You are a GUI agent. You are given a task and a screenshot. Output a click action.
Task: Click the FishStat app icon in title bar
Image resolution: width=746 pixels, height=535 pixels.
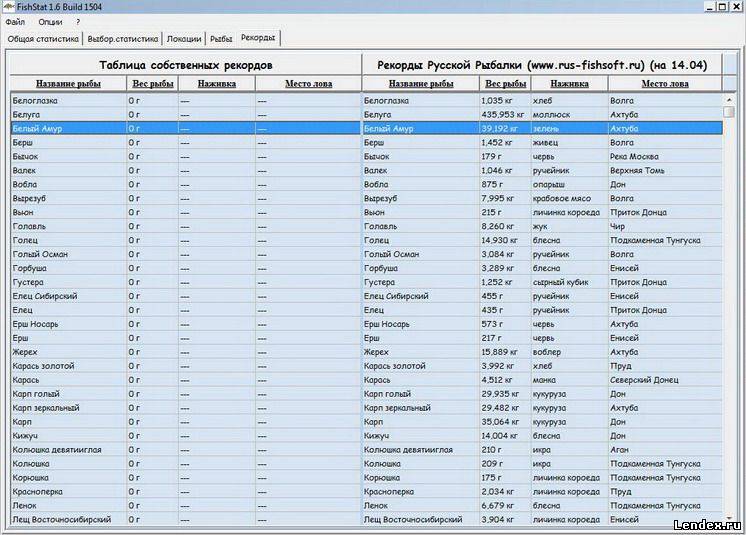pyautogui.click(x=8, y=6)
